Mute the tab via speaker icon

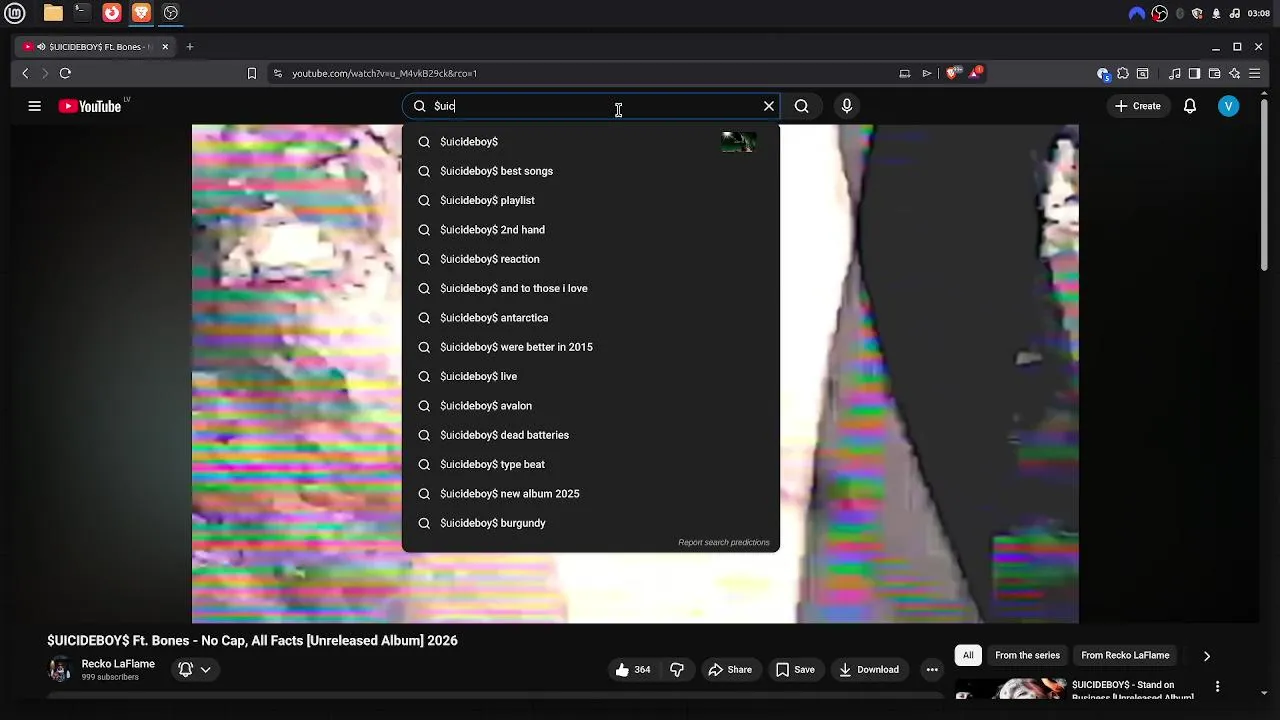pos(41,47)
